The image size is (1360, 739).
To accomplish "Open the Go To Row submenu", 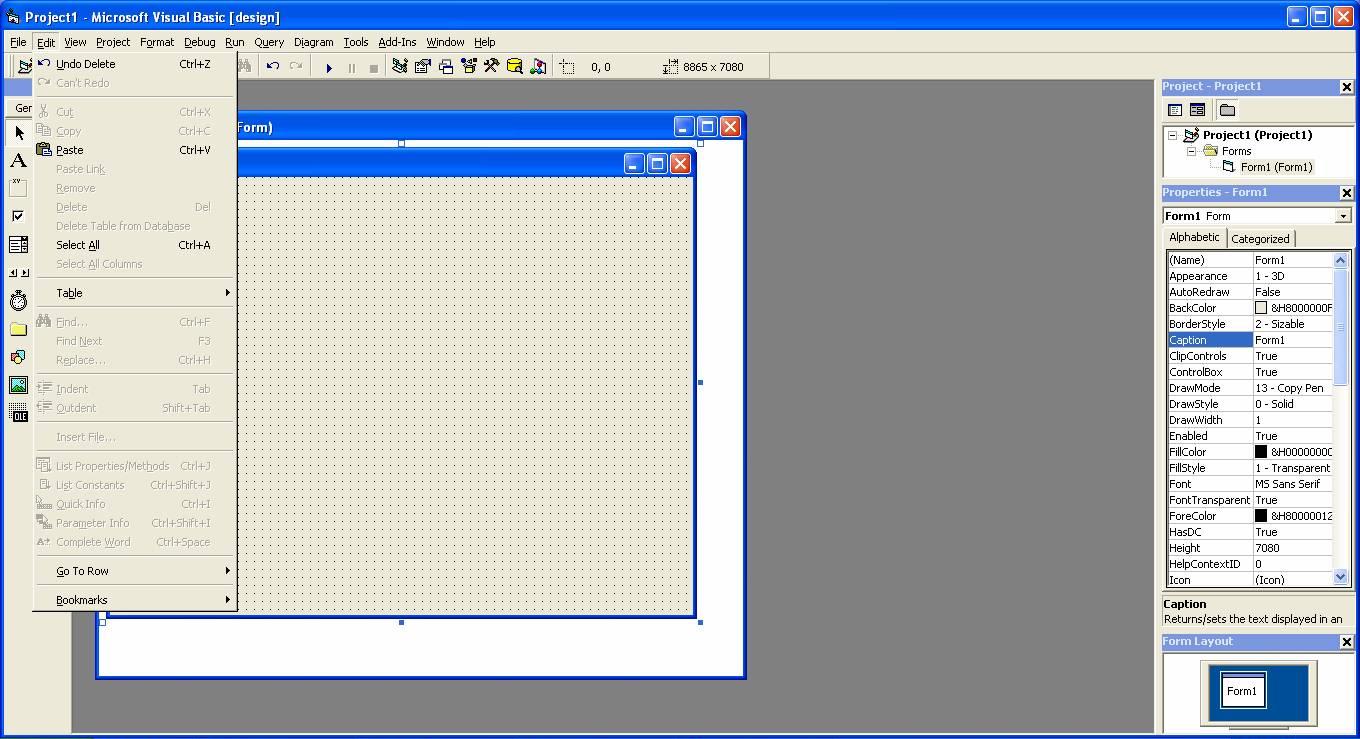I will pyautogui.click(x=134, y=571).
